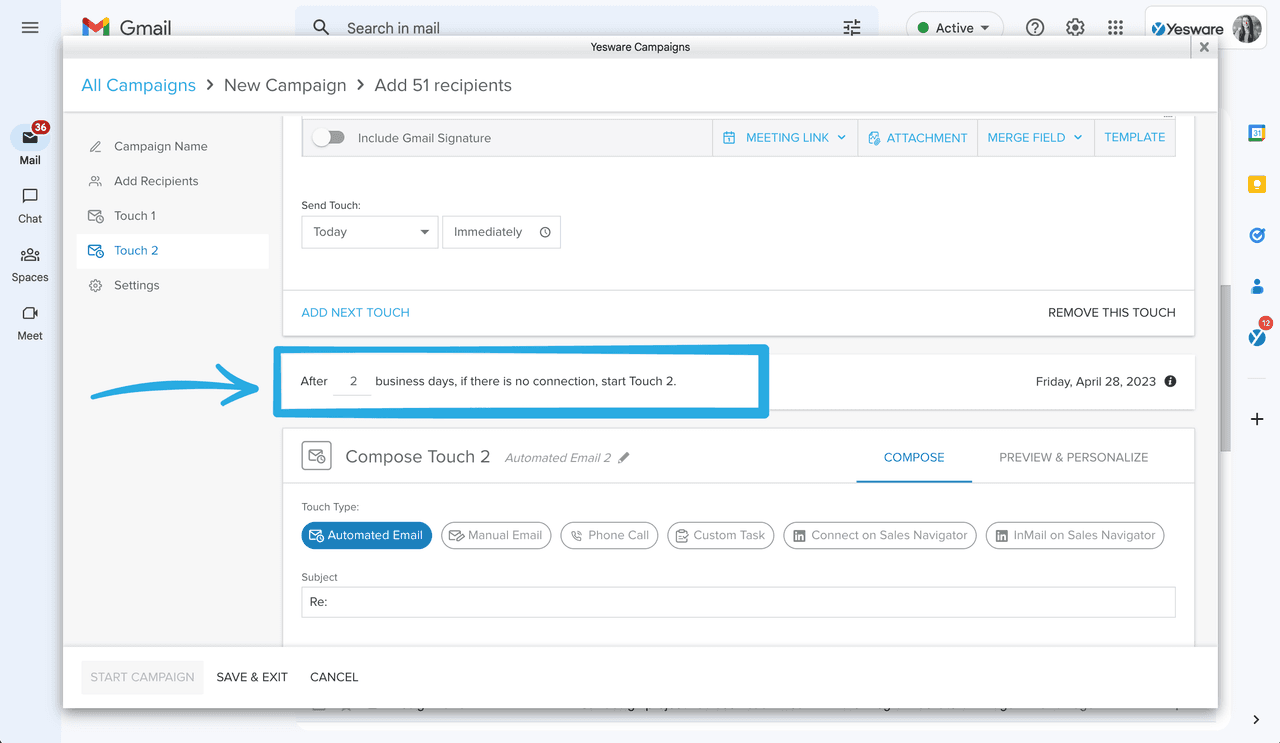
Task: Open Add Recipients step
Action: 156,180
